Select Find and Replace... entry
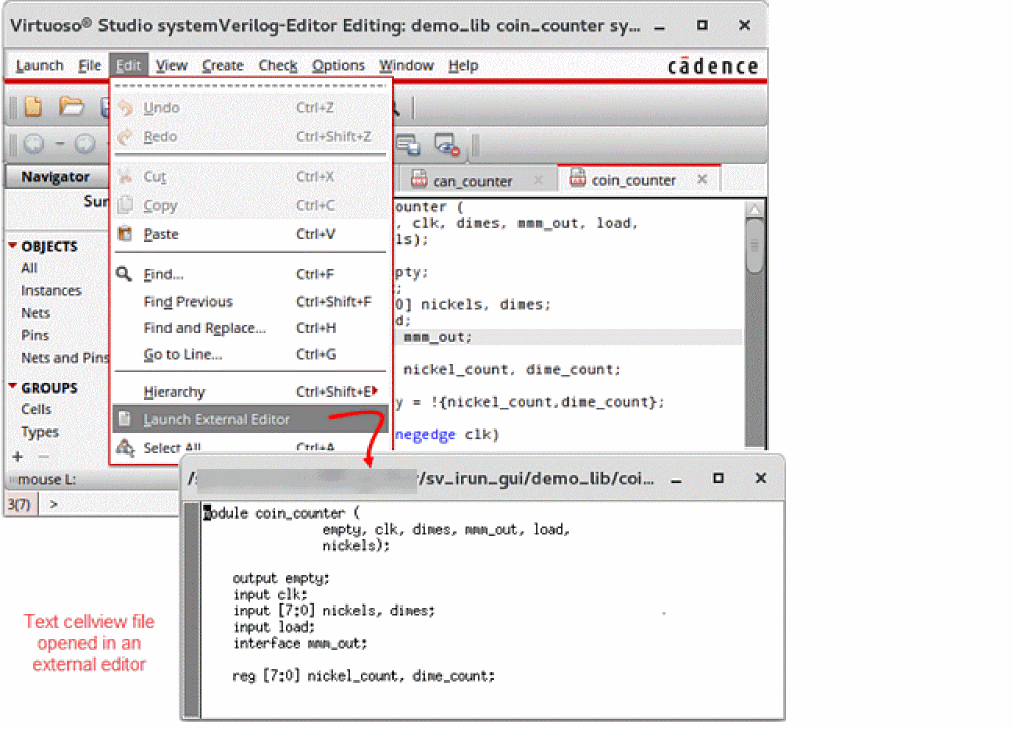Viewport: 1013px width, 729px height. (x=251, y=328)
